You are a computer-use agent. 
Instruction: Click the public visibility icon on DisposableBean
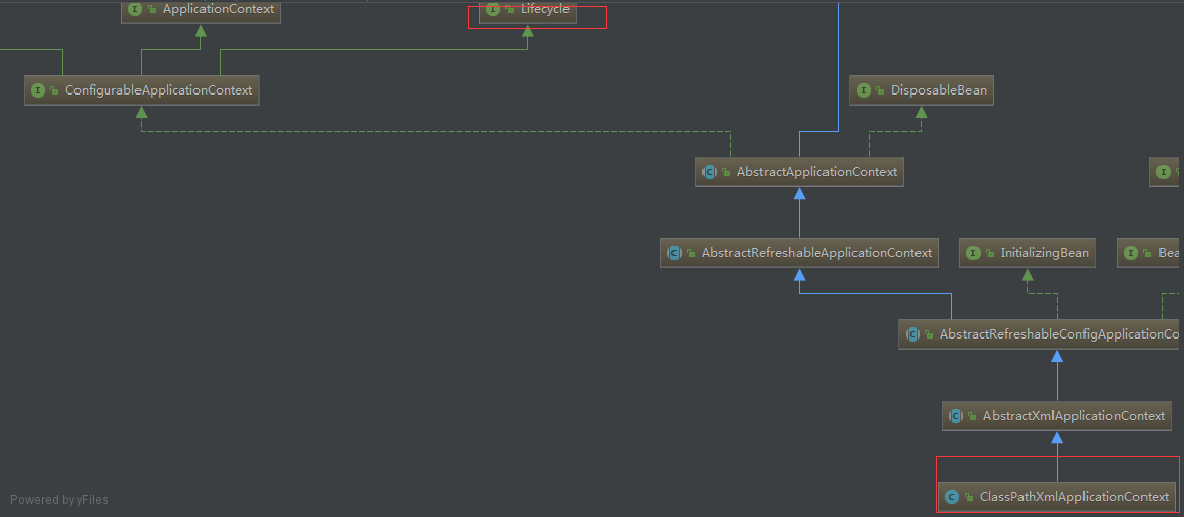coord(880,91)
